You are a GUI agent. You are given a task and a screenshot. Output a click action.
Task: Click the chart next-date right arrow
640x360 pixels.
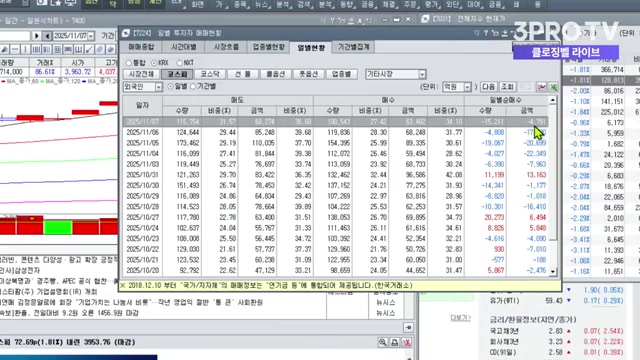pyautogui.click(x=36, y=36)
